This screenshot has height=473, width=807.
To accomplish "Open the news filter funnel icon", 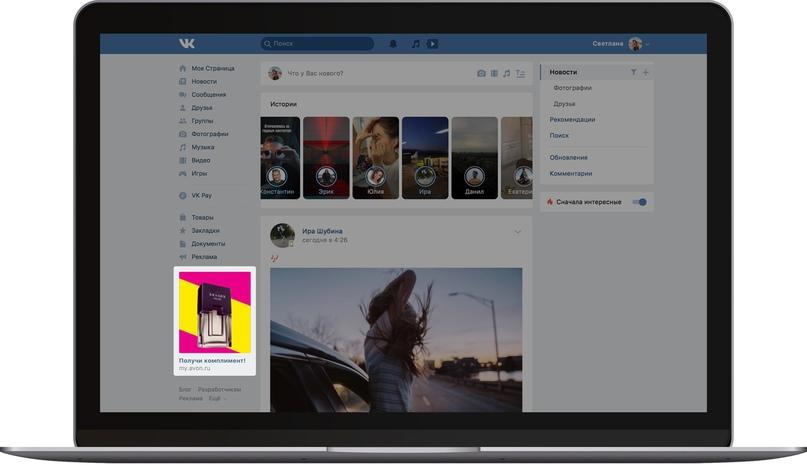I will [x=634, y=72].
